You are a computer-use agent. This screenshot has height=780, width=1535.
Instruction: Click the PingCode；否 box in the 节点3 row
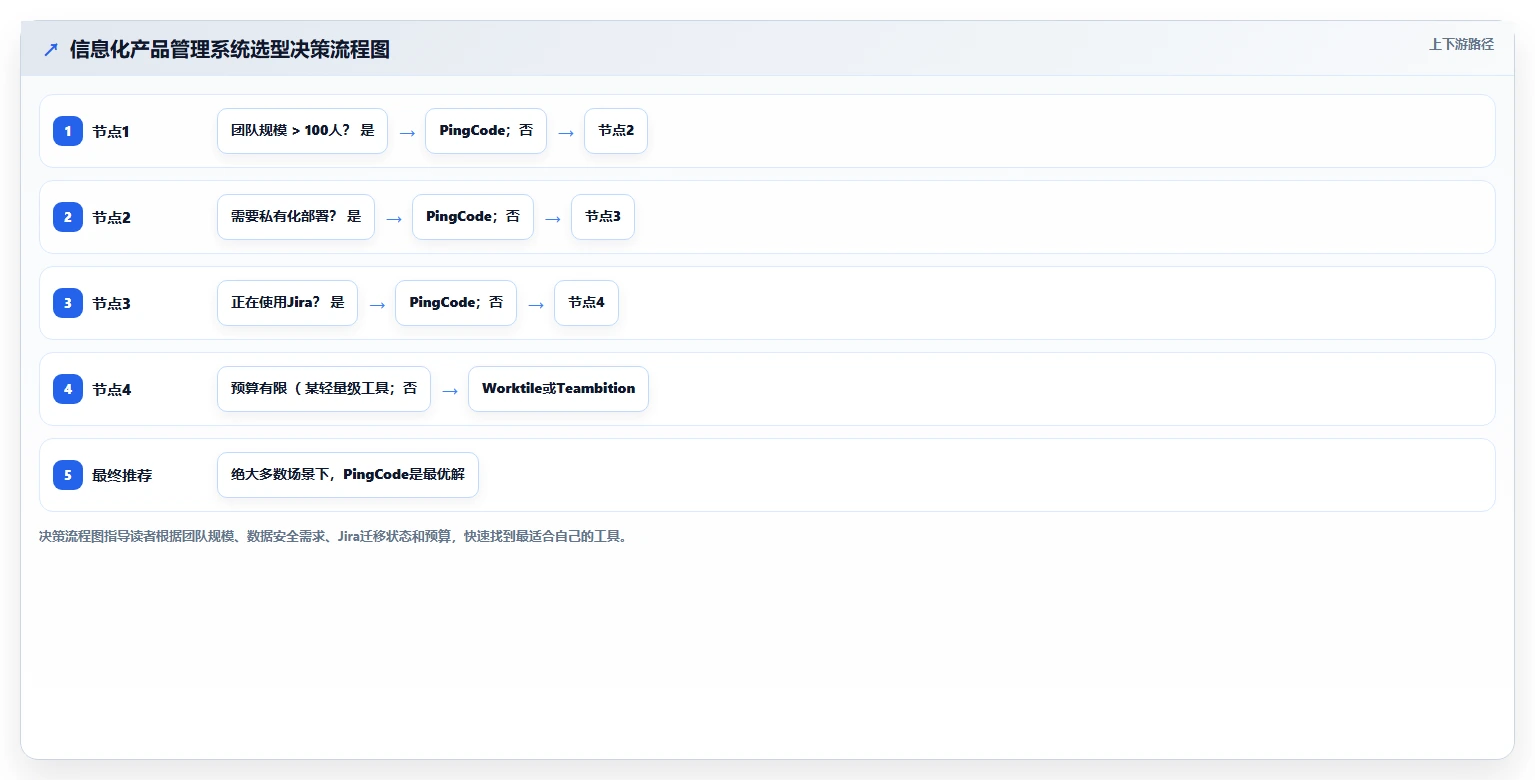pos(456,303)
